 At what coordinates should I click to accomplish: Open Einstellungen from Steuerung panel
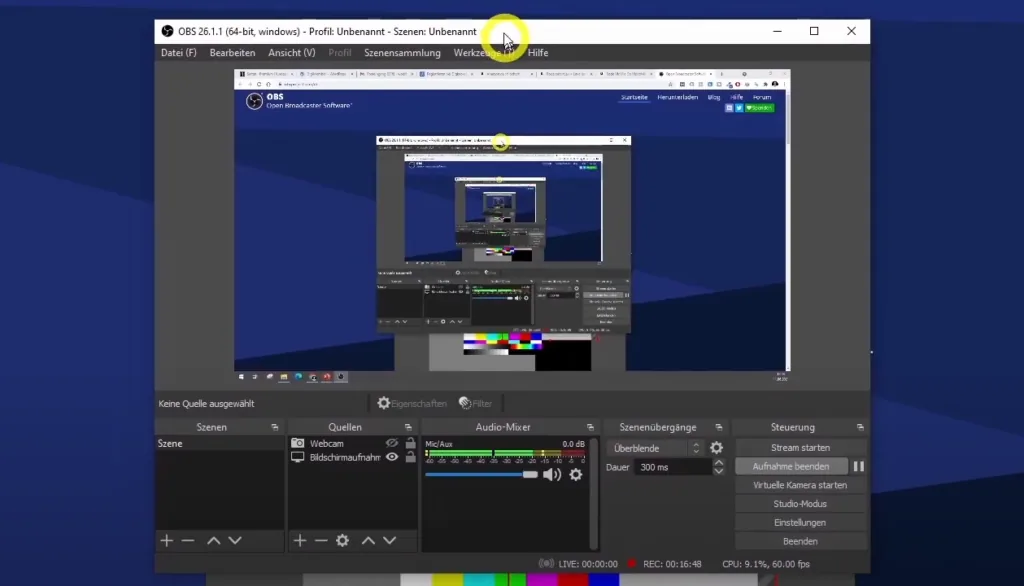(x=800, y=523)
